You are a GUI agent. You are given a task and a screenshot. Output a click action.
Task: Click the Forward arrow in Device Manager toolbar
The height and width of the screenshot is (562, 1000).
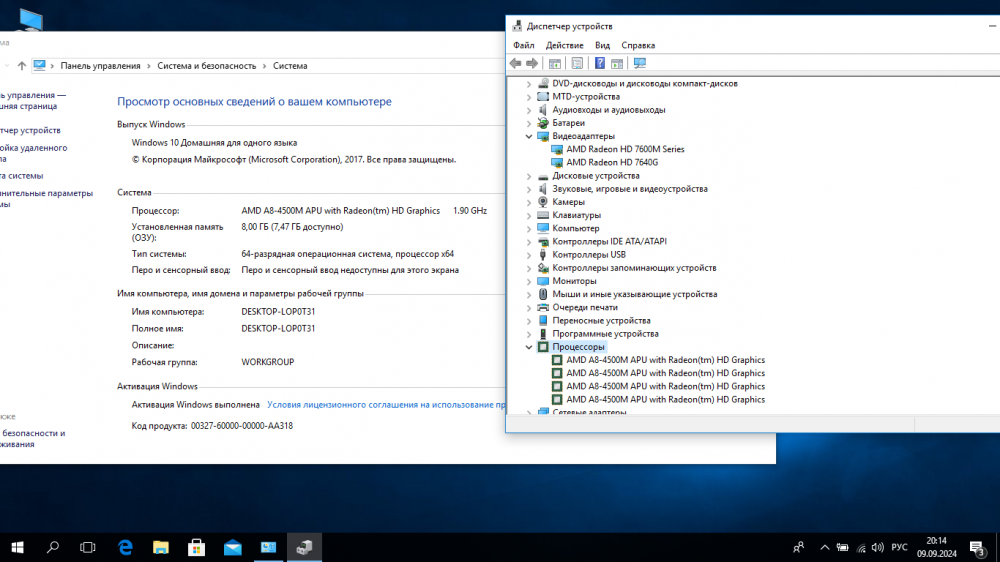532,63
